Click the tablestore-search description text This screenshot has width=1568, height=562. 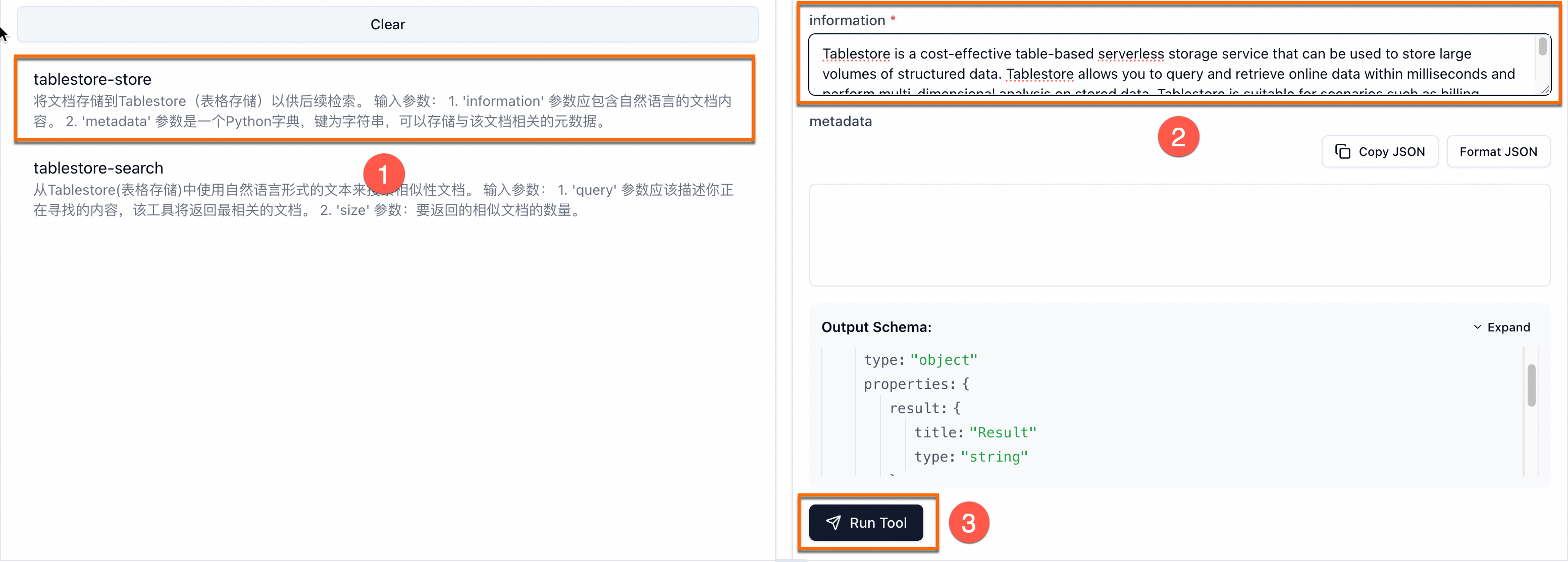pyautogui.click(x=384, y=200)
